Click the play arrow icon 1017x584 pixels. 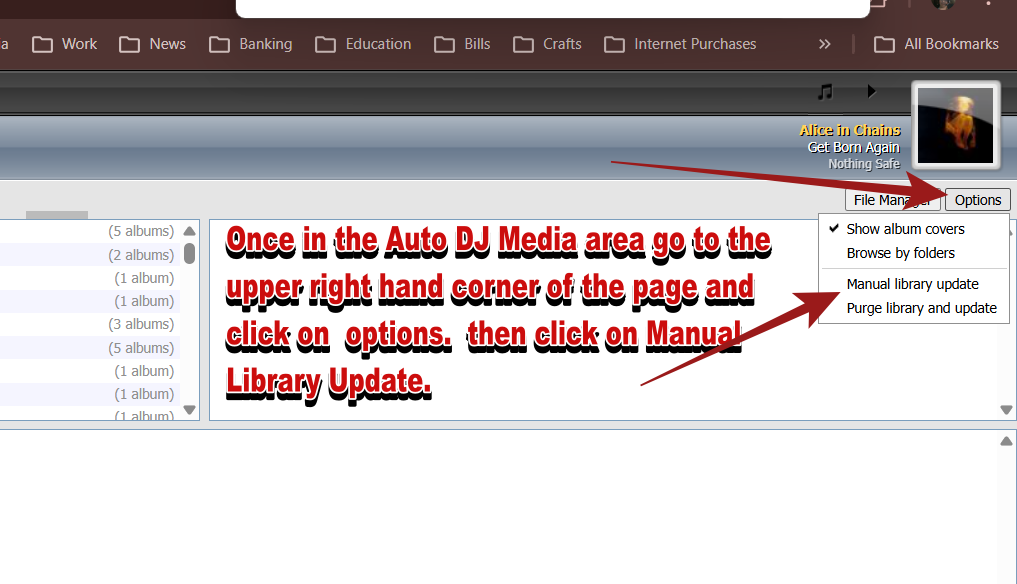tap(872, 91)
